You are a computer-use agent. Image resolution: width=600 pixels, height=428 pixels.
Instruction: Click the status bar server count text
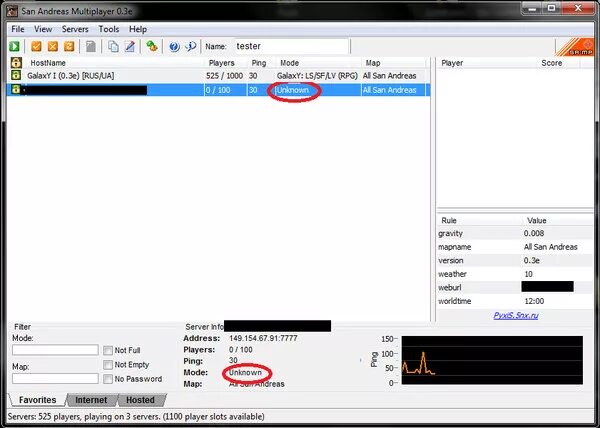pos(136,417)
